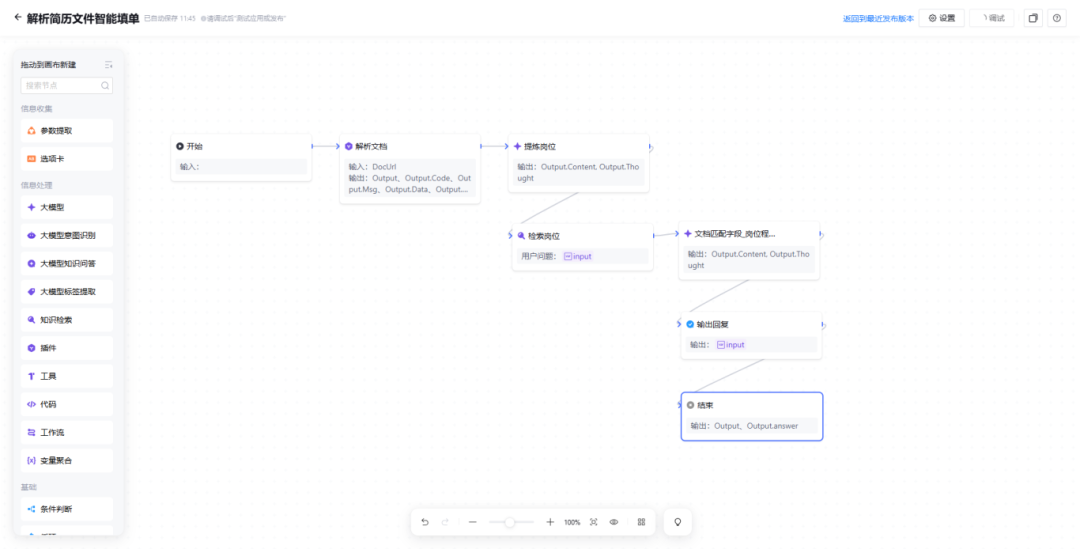Click the grid auto-layout icon
Viewport: 1080px width, 549px height.
point(641,522)
